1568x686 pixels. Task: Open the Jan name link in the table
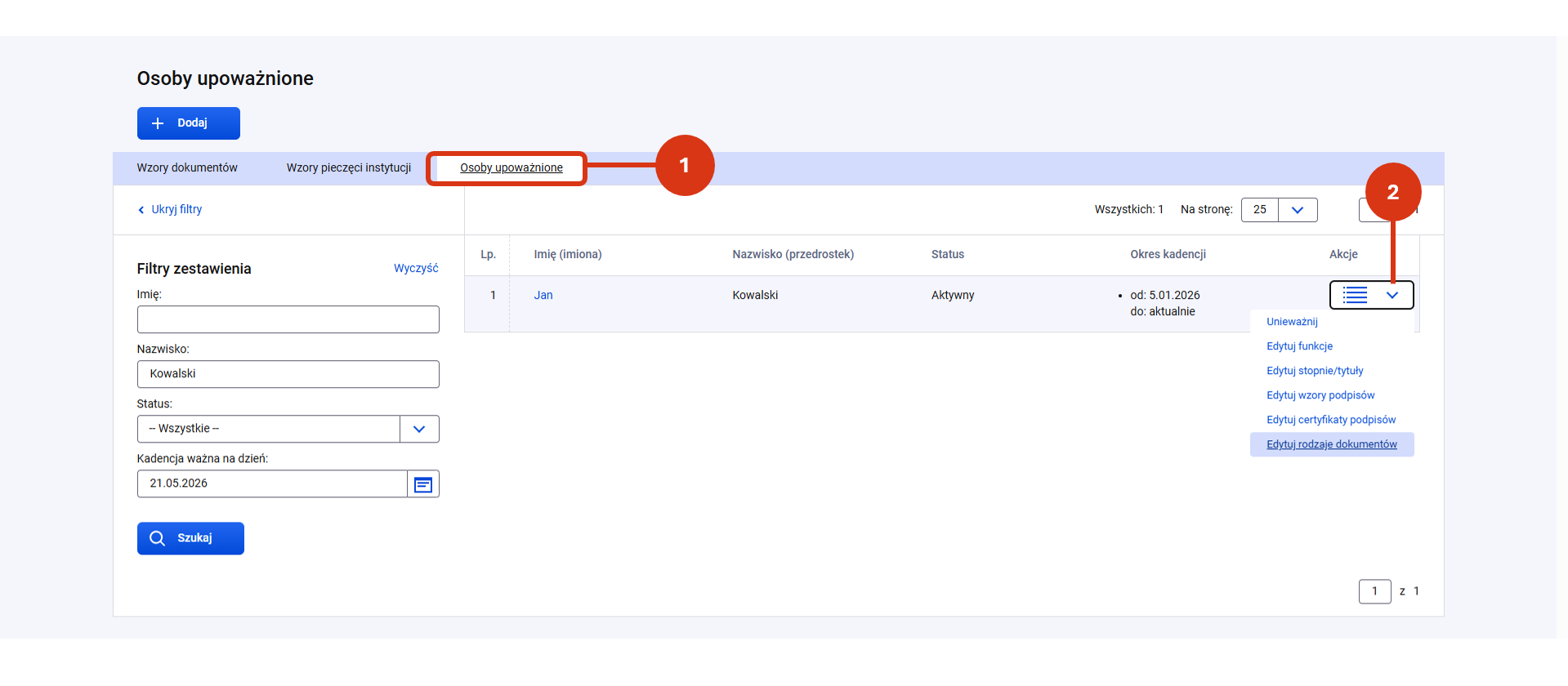543,296
